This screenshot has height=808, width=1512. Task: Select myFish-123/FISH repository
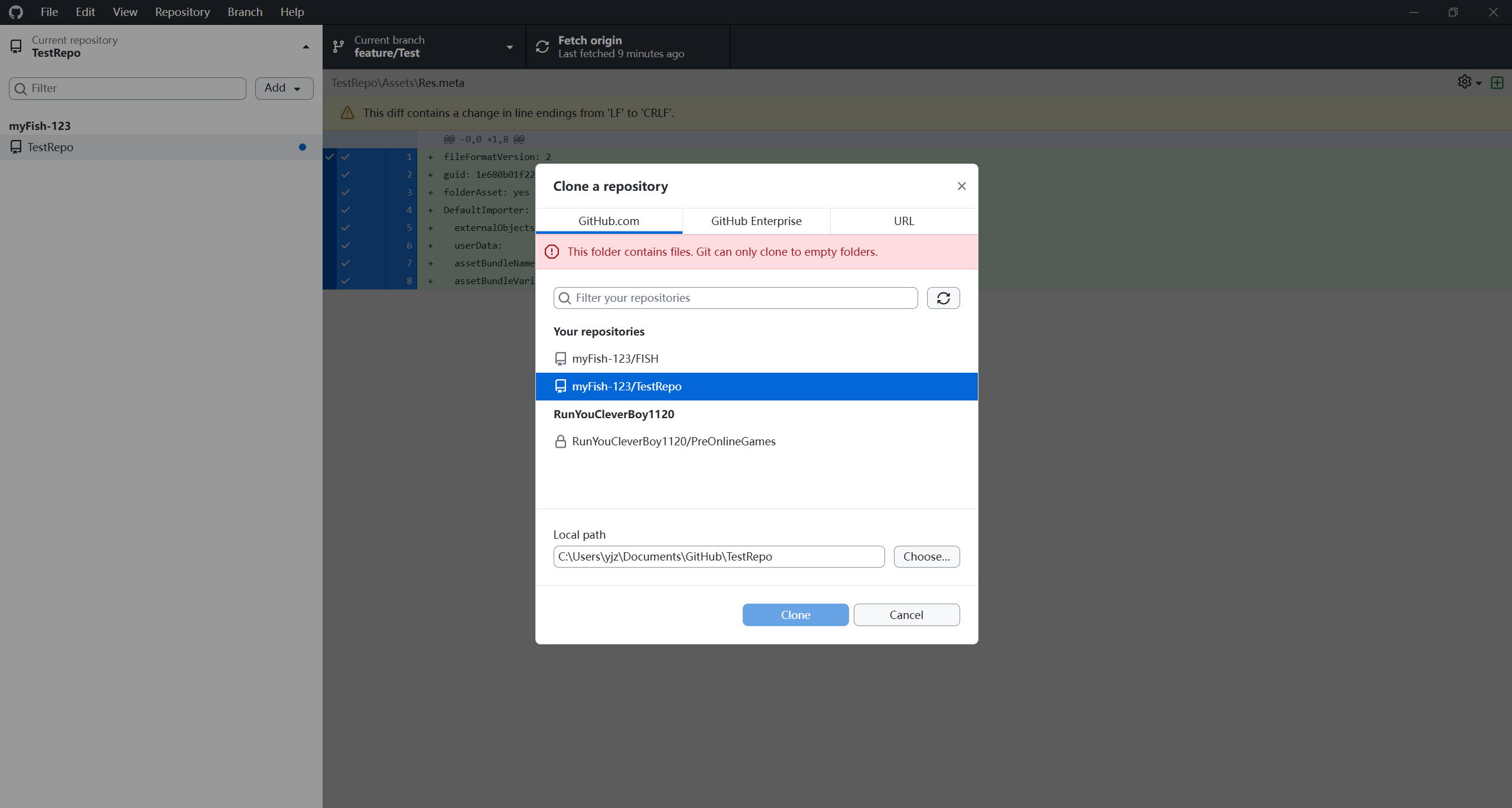click(756, 359)
